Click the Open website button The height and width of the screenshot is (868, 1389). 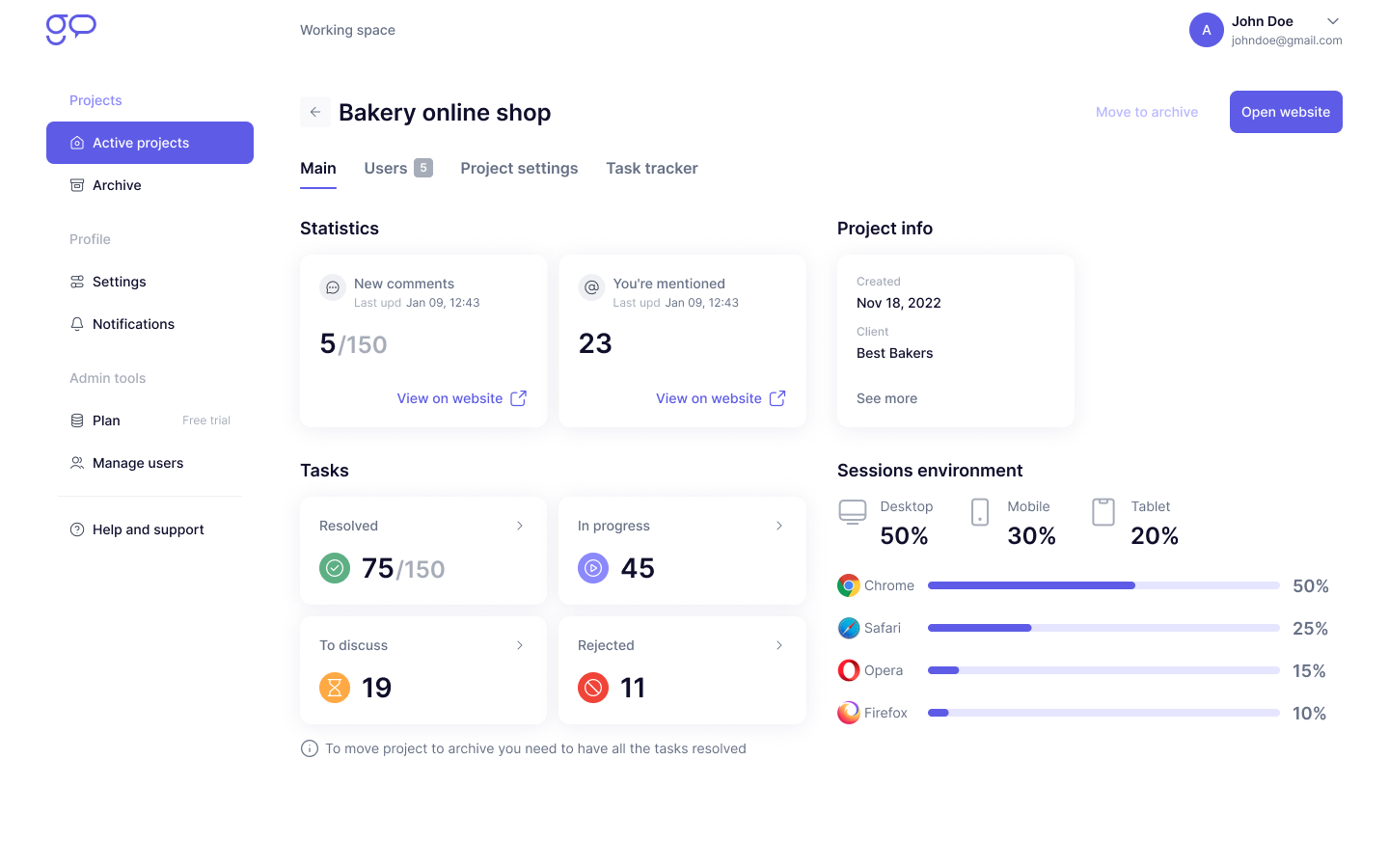pyautogui.click(x=1286, y=112)
